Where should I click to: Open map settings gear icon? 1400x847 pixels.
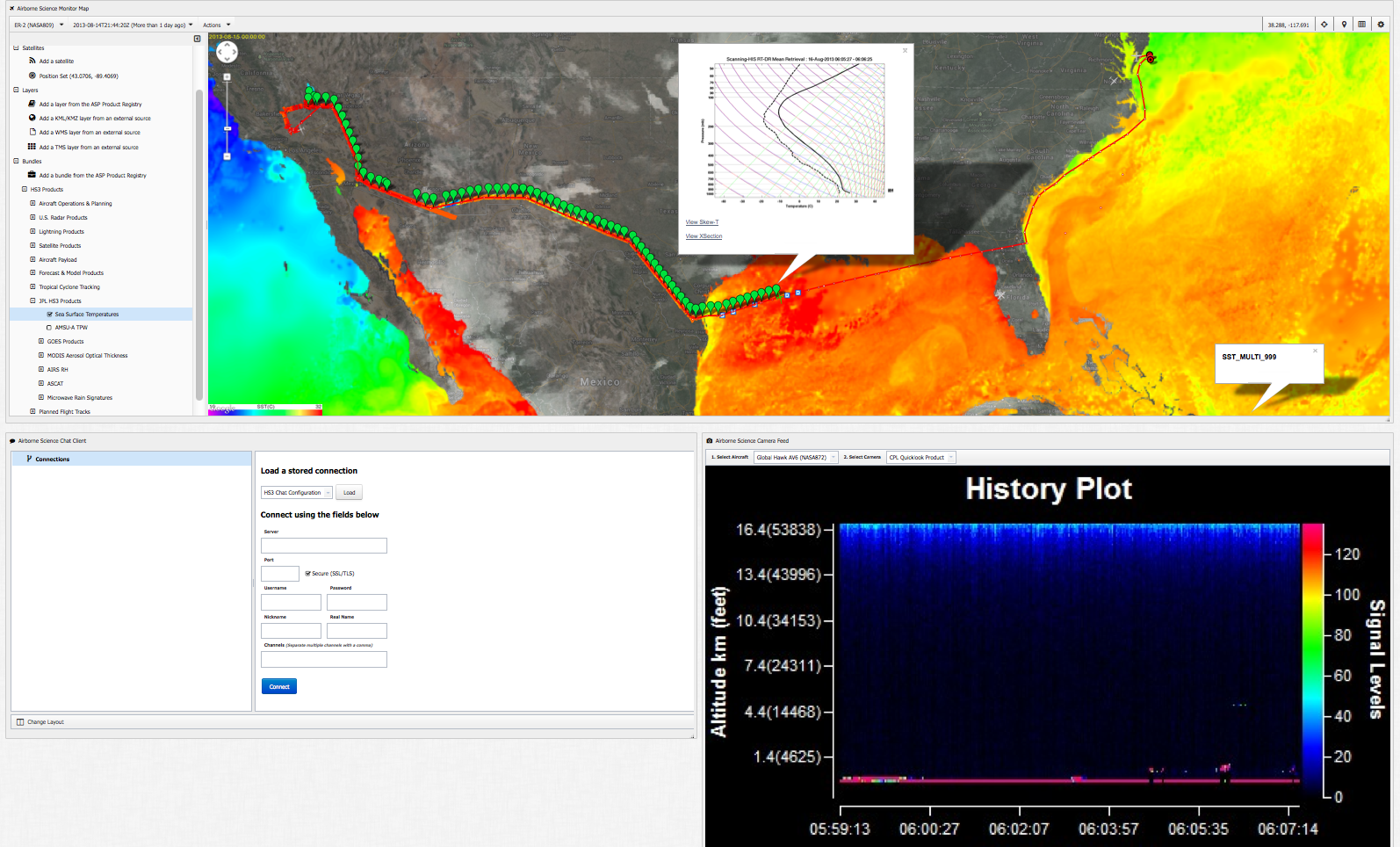[x=1381, y=25]
